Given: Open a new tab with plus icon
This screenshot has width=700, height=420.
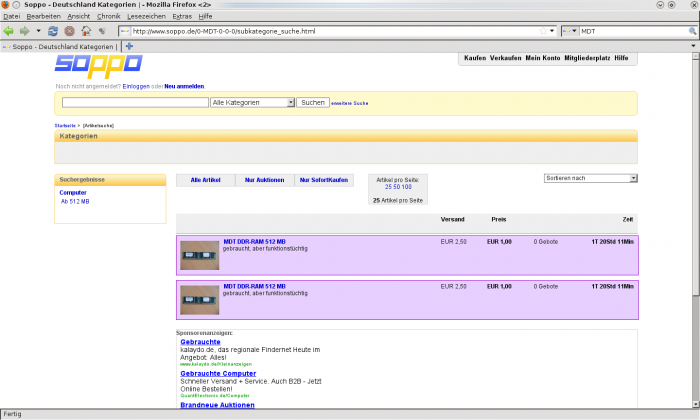Looking at the screenshot, I should [x=129, y=46].
